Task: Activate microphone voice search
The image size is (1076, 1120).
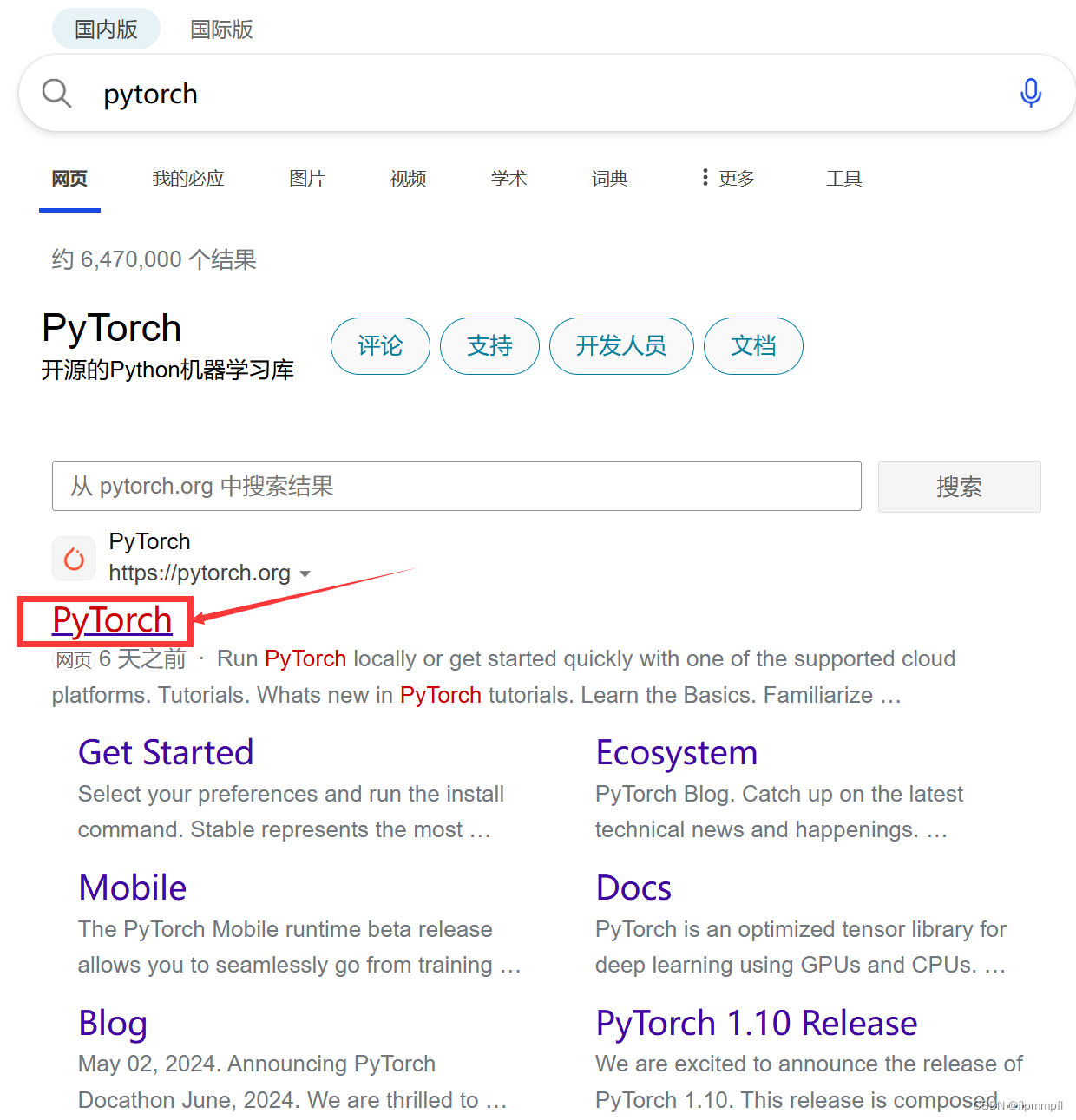Action: (1031, 93)
